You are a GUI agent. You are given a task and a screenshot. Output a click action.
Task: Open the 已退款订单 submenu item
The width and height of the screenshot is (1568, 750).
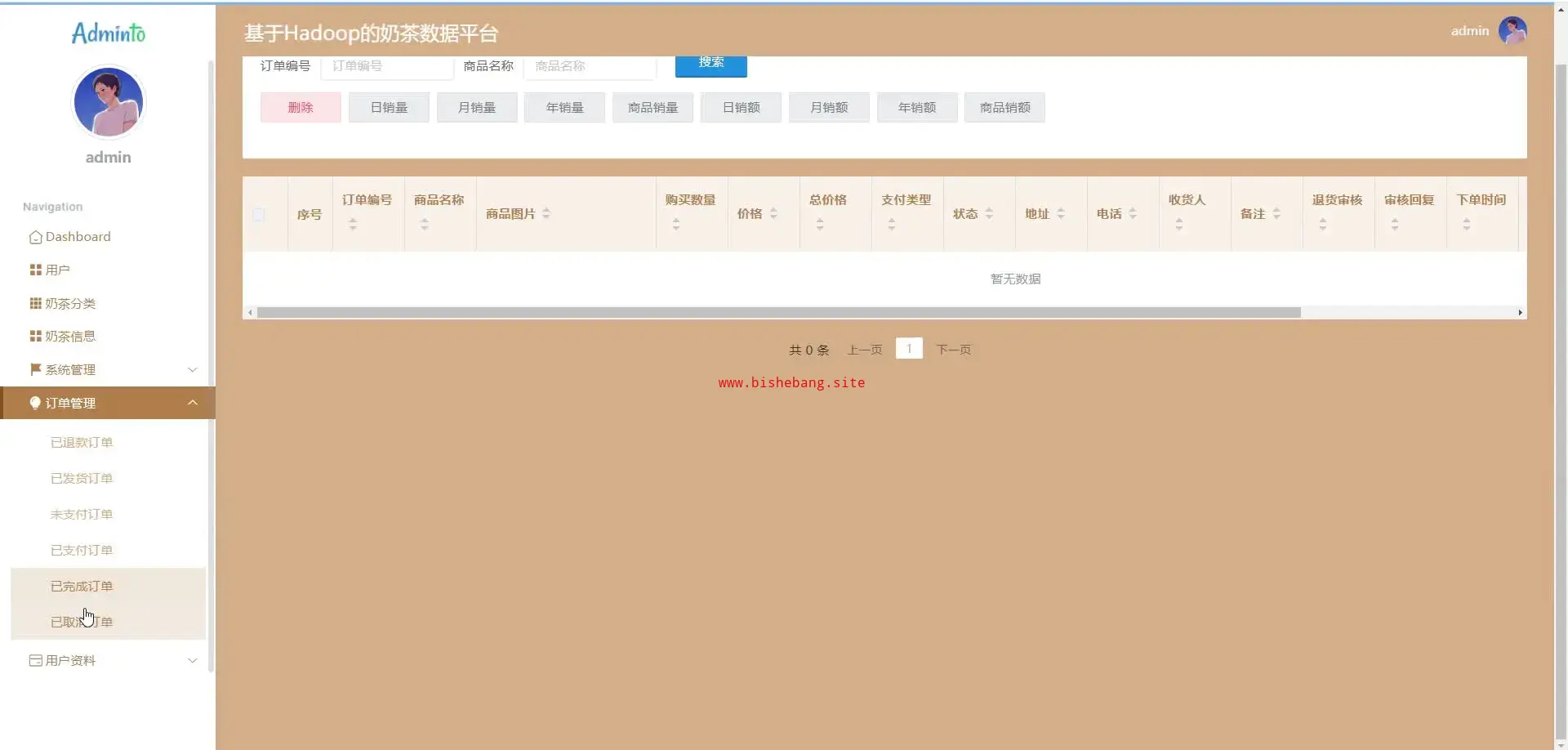82,442
